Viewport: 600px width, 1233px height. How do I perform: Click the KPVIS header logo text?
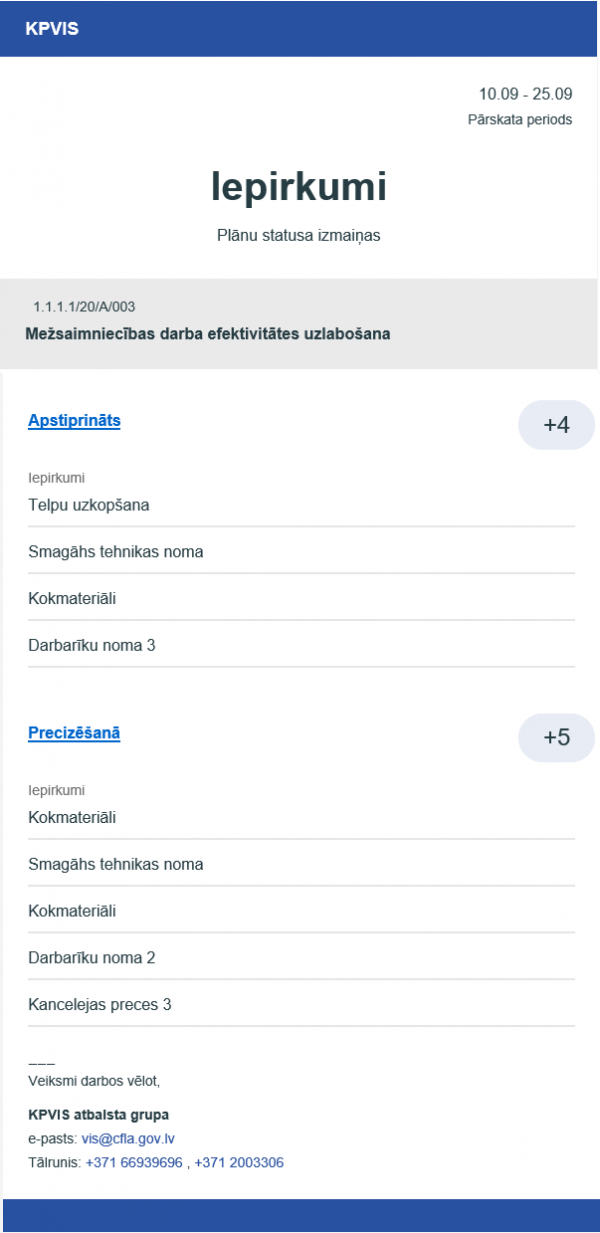coord(52,29)
